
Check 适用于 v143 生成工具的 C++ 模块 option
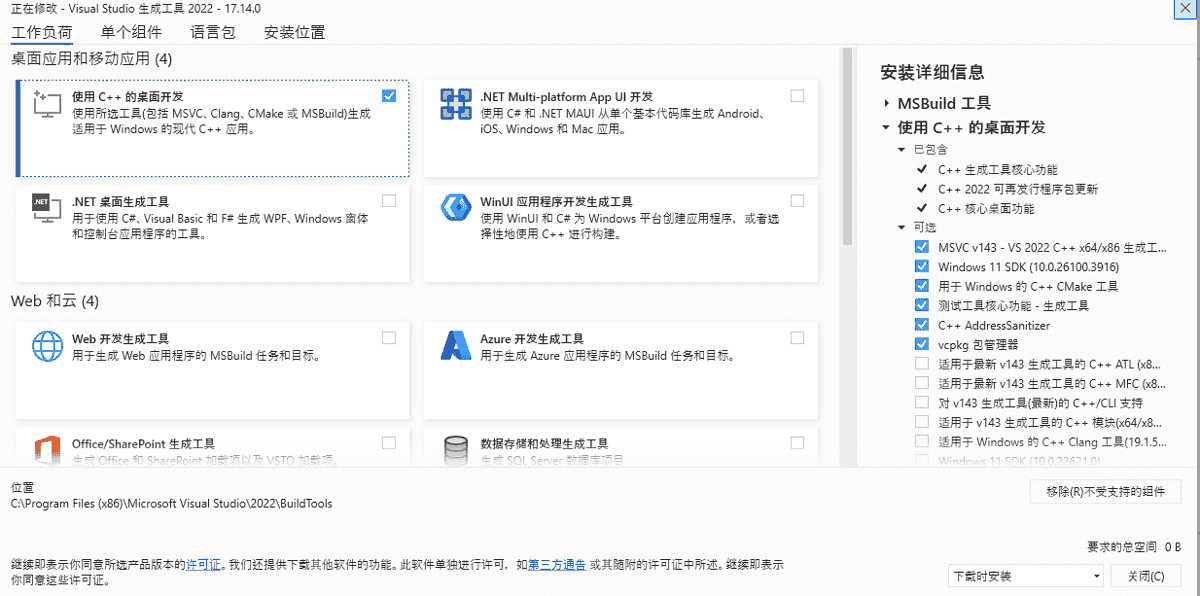(921, 422)
